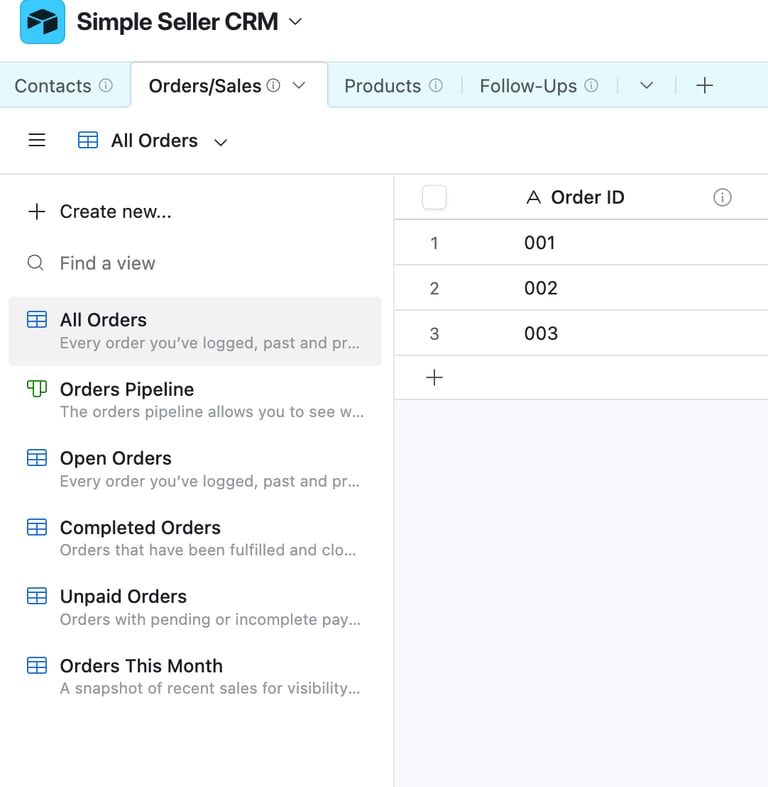The width and height of the screenshot is (768, 787).
Task: Click the Find a view search field
Action: (x=195, y=263)
